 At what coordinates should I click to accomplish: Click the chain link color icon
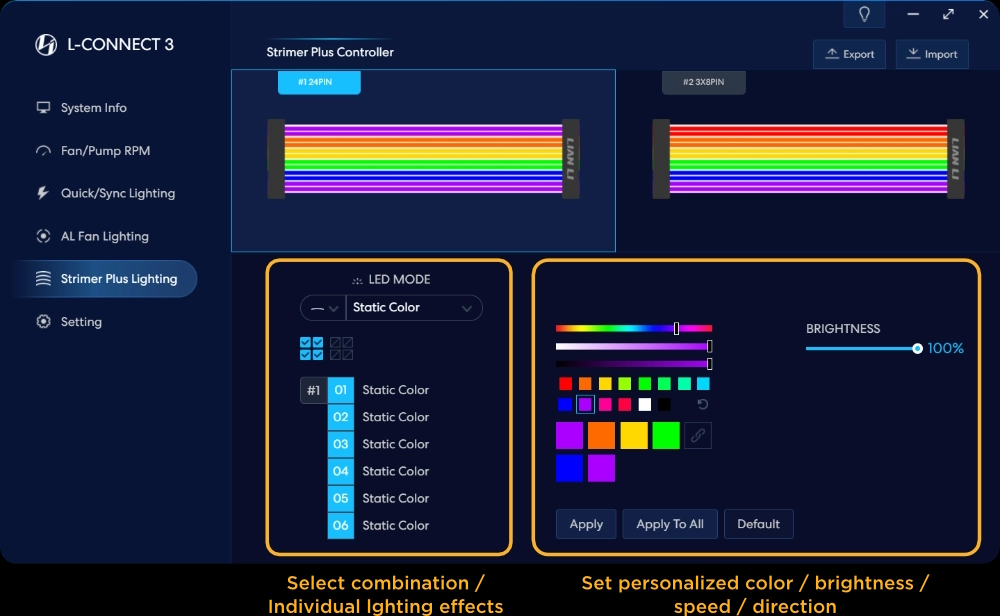(x=698, y=436)
